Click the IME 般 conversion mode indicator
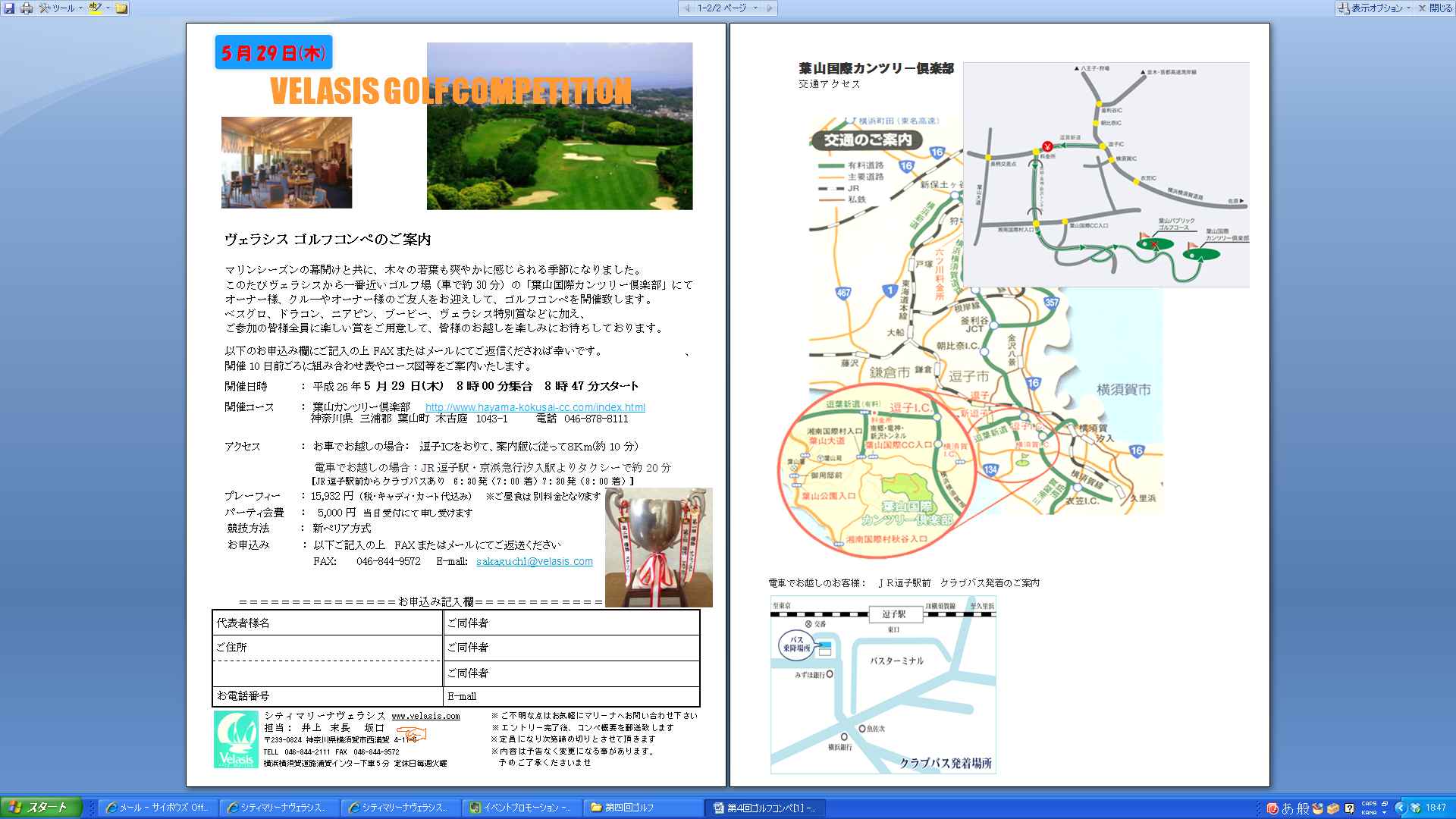The width and height of the screenshot is (1456, 819). pos(1303,808)
